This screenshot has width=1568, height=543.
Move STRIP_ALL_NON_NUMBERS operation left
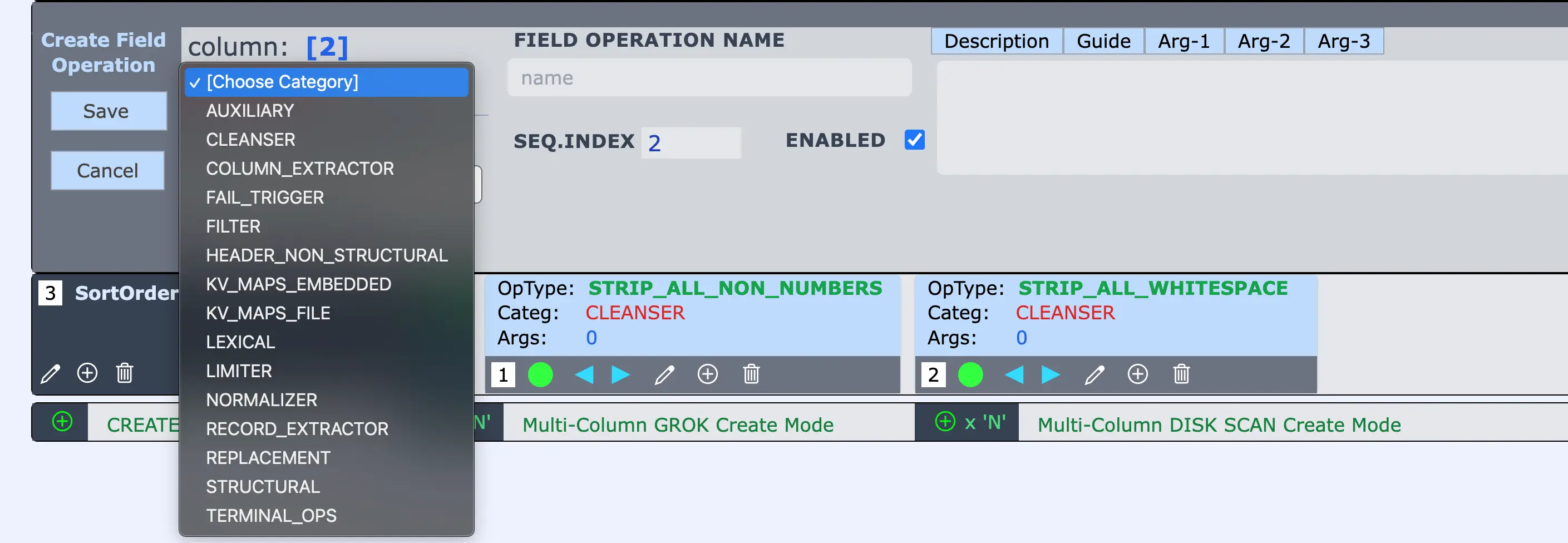point(584,374)
